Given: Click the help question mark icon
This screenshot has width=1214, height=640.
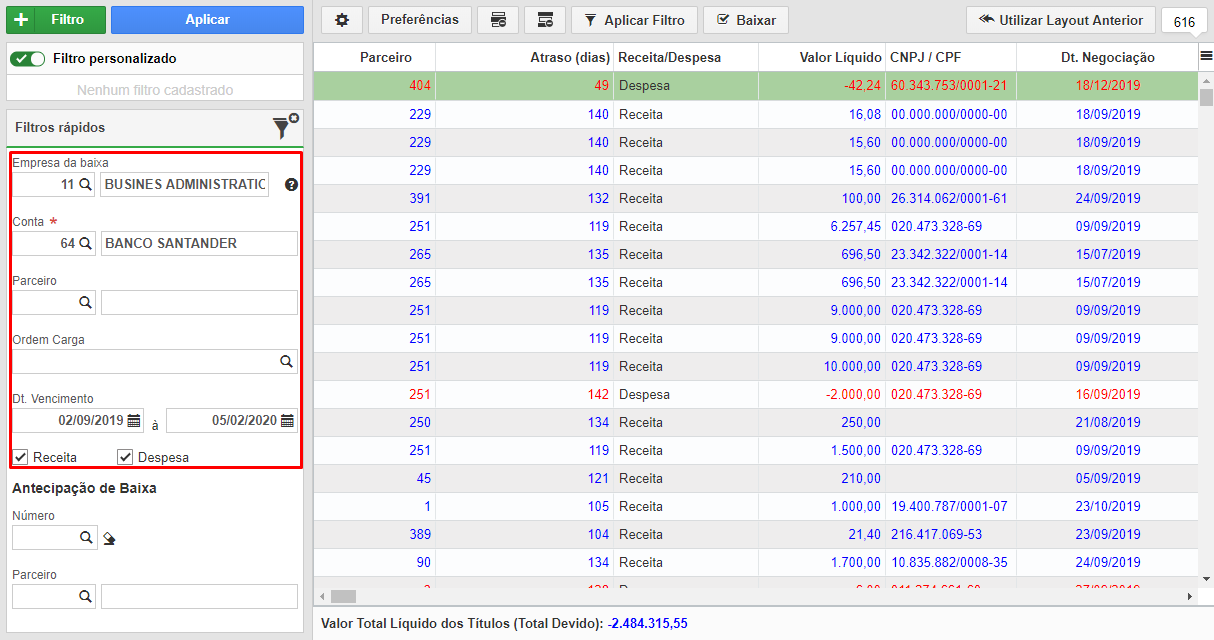Looking at the screenshot, I should (291, 185).
